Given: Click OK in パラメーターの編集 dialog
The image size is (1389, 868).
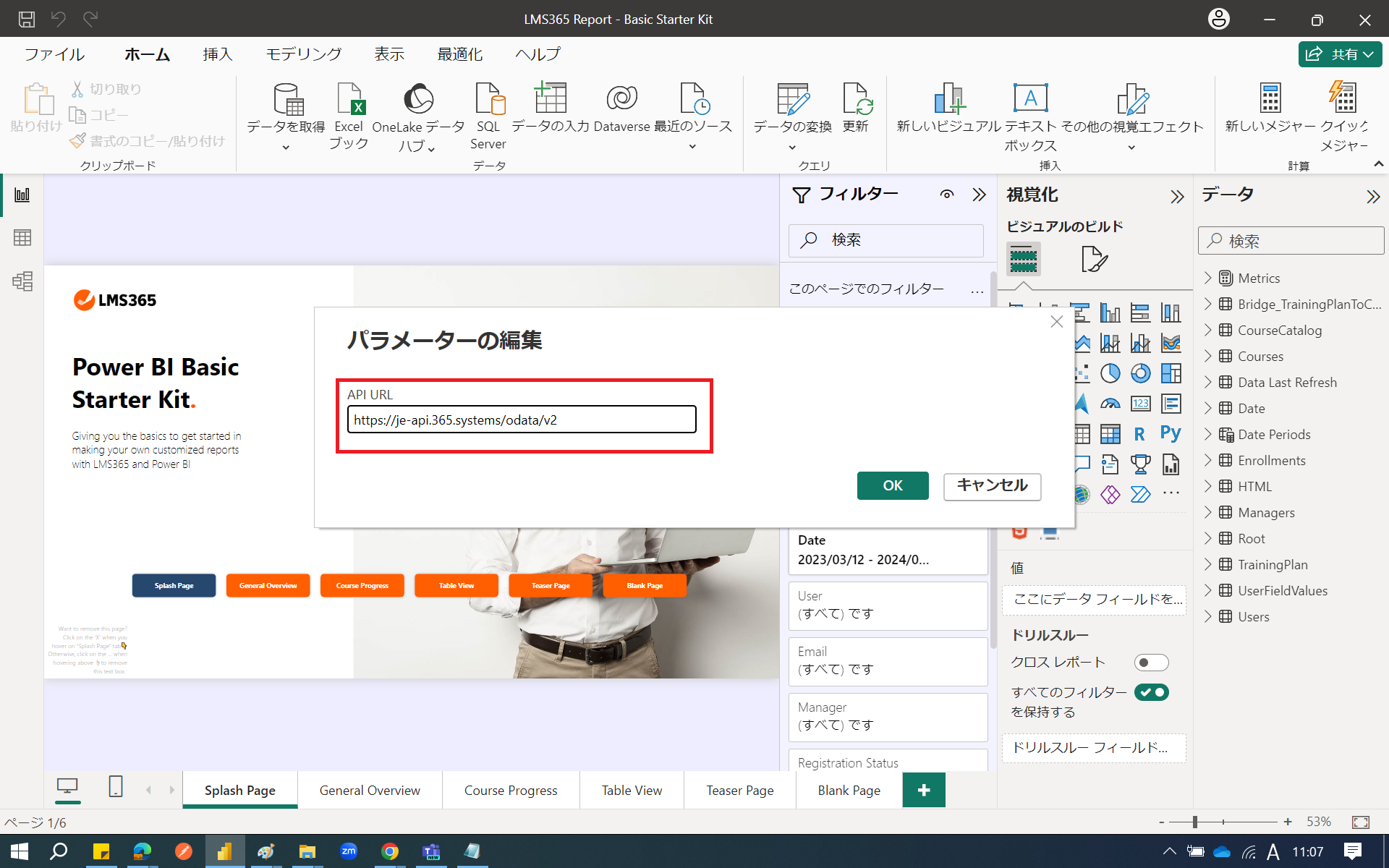Looking at the screenshot, I should 893,486.
